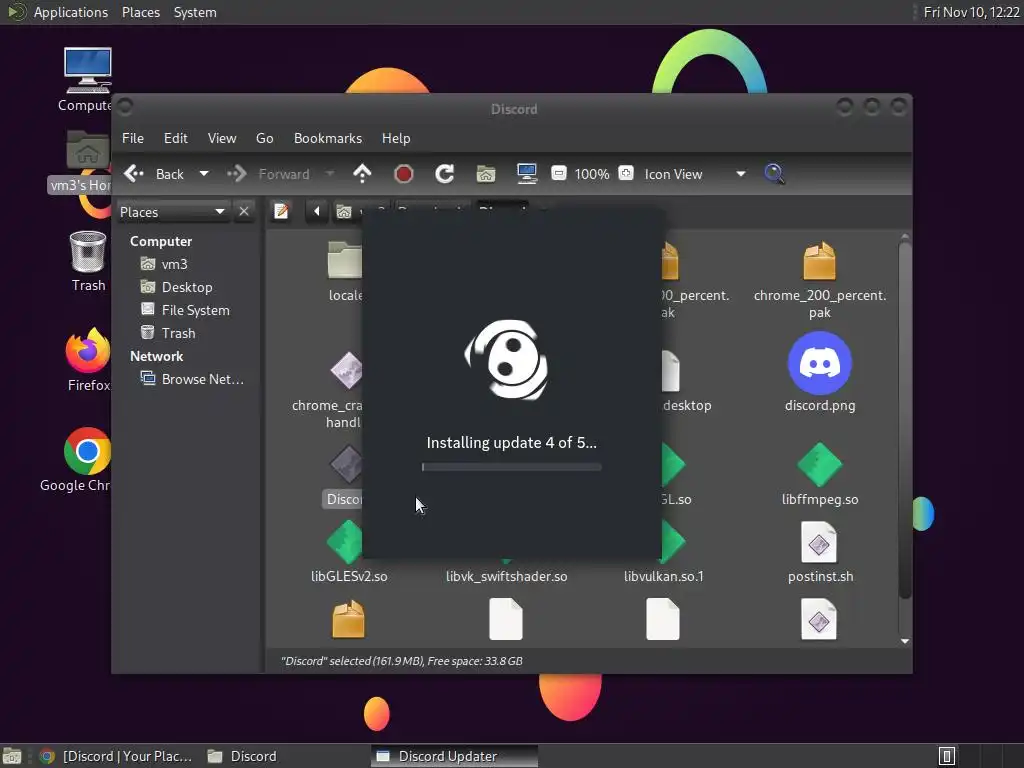
Task: Open the Applications menu
Action: (x=71, y=12)
